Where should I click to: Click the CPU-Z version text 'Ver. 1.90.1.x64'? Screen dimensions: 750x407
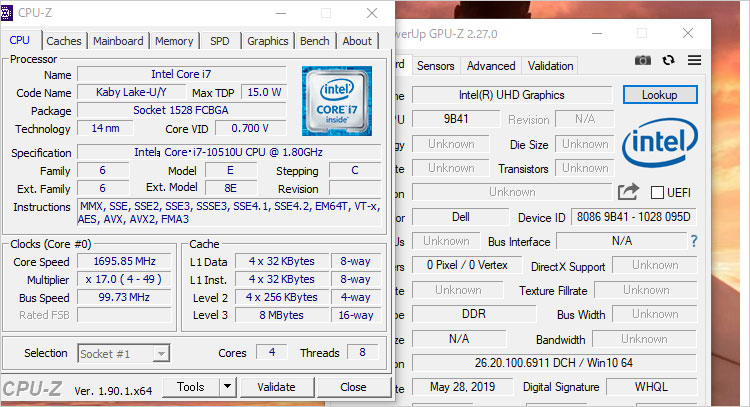click(113, 391)
